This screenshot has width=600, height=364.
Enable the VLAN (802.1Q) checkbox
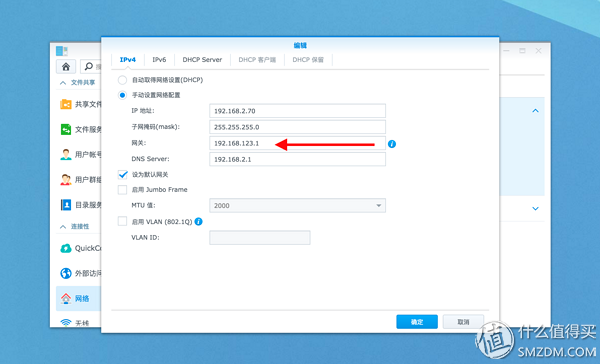tap(122, 221)
